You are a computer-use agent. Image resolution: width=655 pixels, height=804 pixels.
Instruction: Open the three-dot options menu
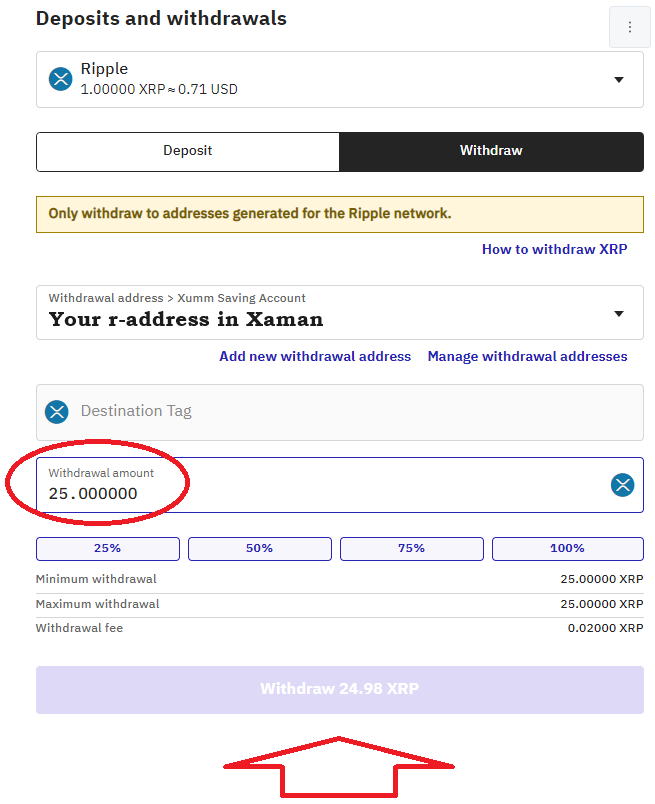click(x=629, y=27)
